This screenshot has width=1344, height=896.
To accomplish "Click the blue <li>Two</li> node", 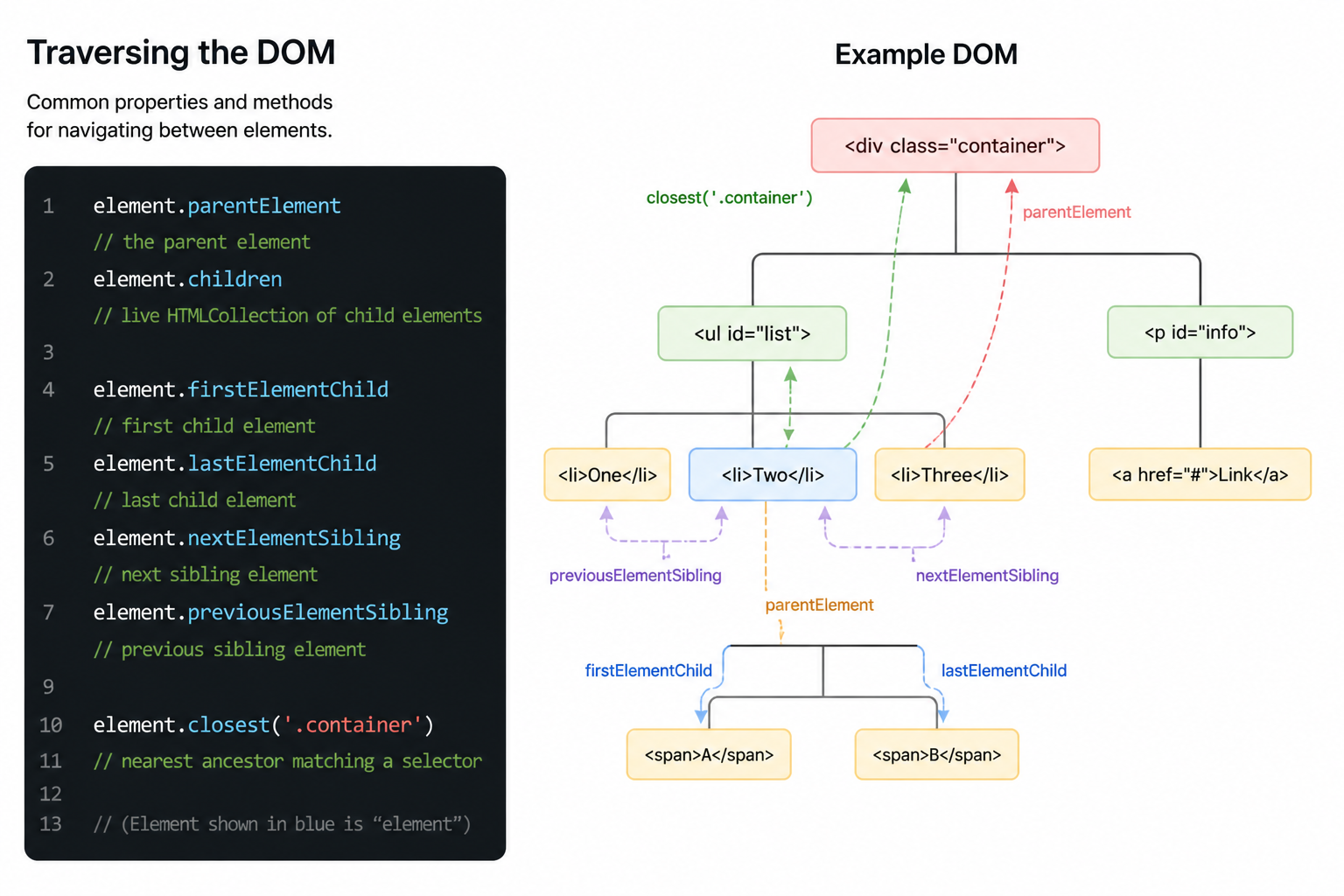I will [773, 474].
